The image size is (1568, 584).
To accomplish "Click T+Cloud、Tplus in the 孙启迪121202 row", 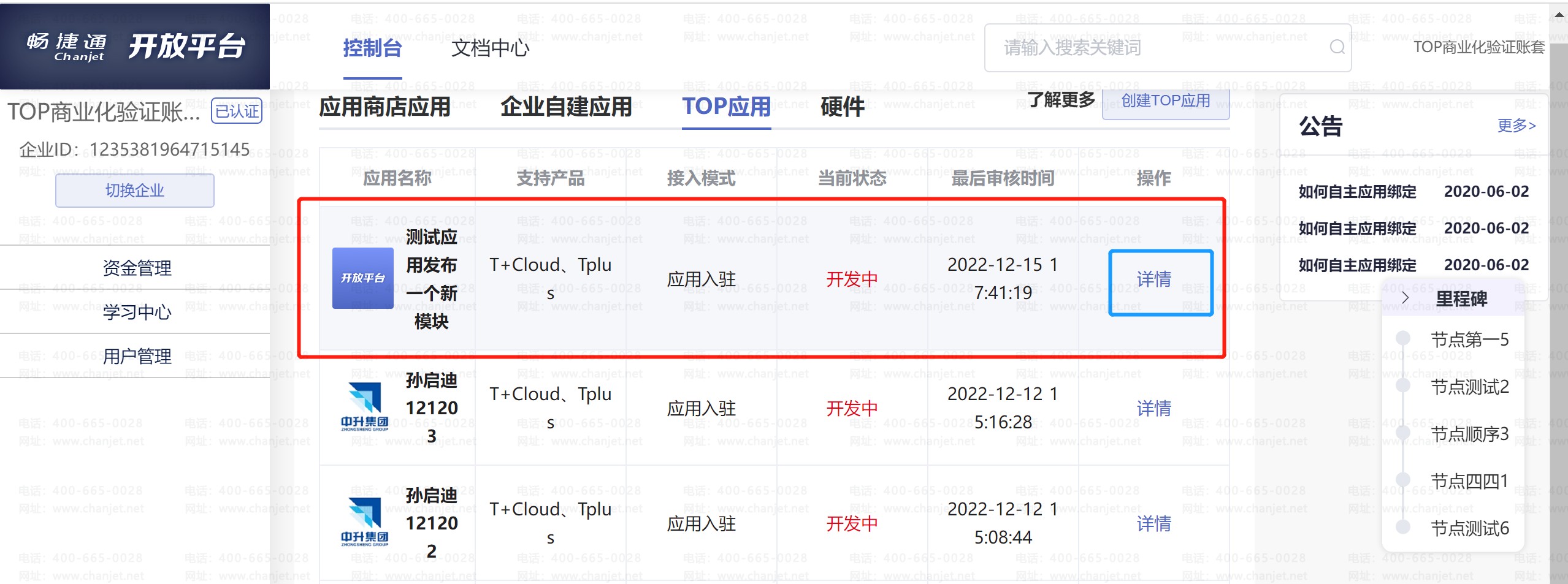I will tap(551, 523).
